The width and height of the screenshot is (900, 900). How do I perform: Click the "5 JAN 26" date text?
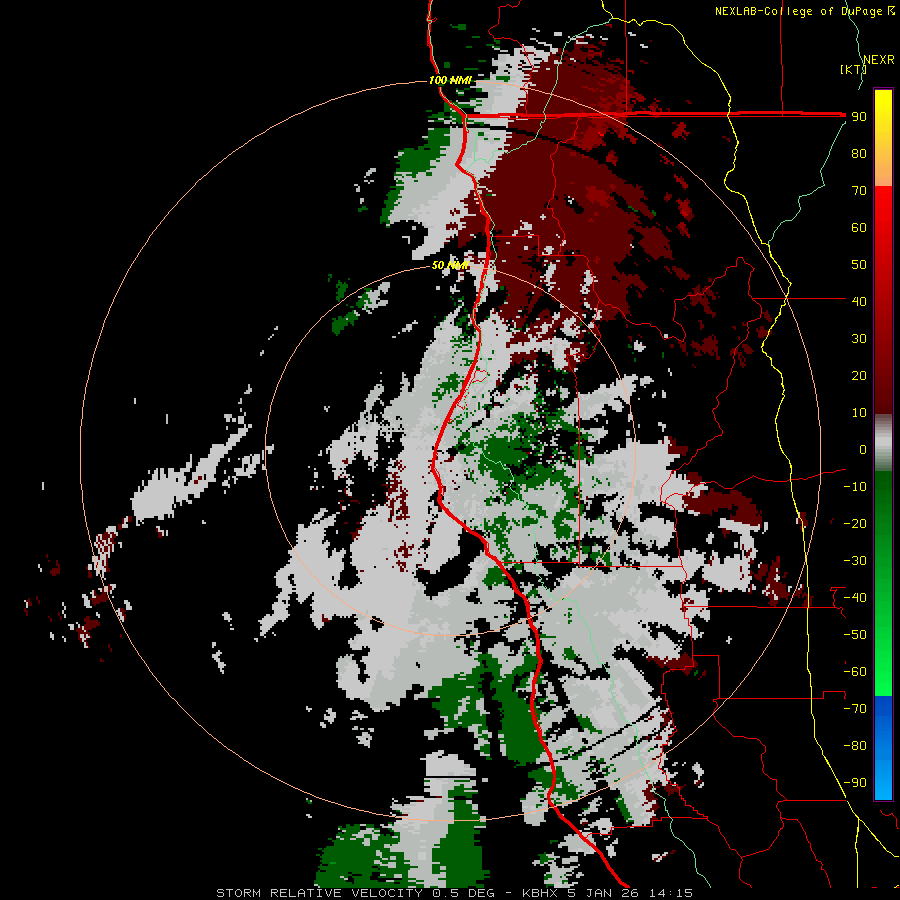(603, 893)
